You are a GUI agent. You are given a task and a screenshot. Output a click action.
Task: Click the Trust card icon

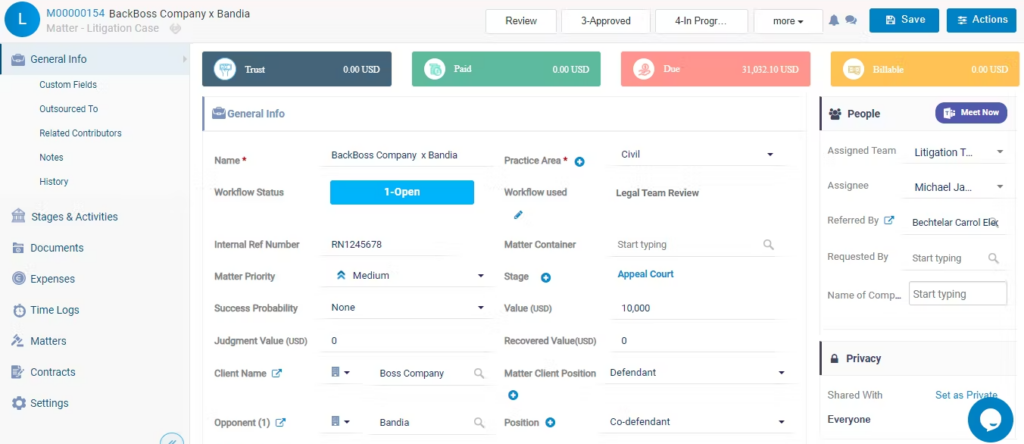click(x=226, y=69)
